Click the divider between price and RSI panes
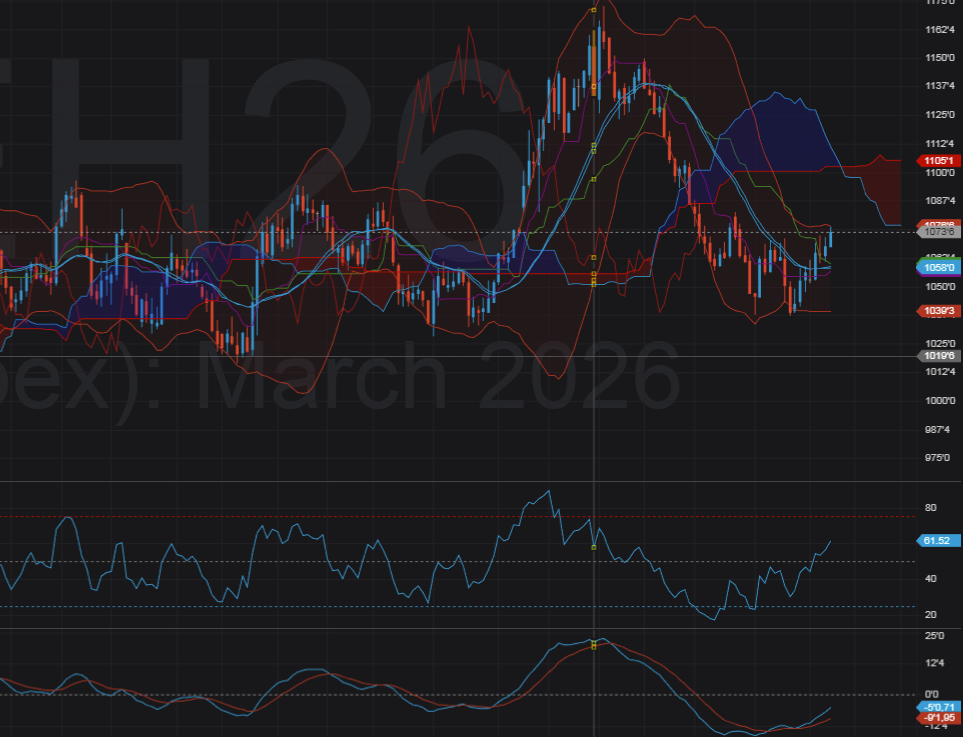This screenshot has height=737, width=963. [x=480, y=482]
